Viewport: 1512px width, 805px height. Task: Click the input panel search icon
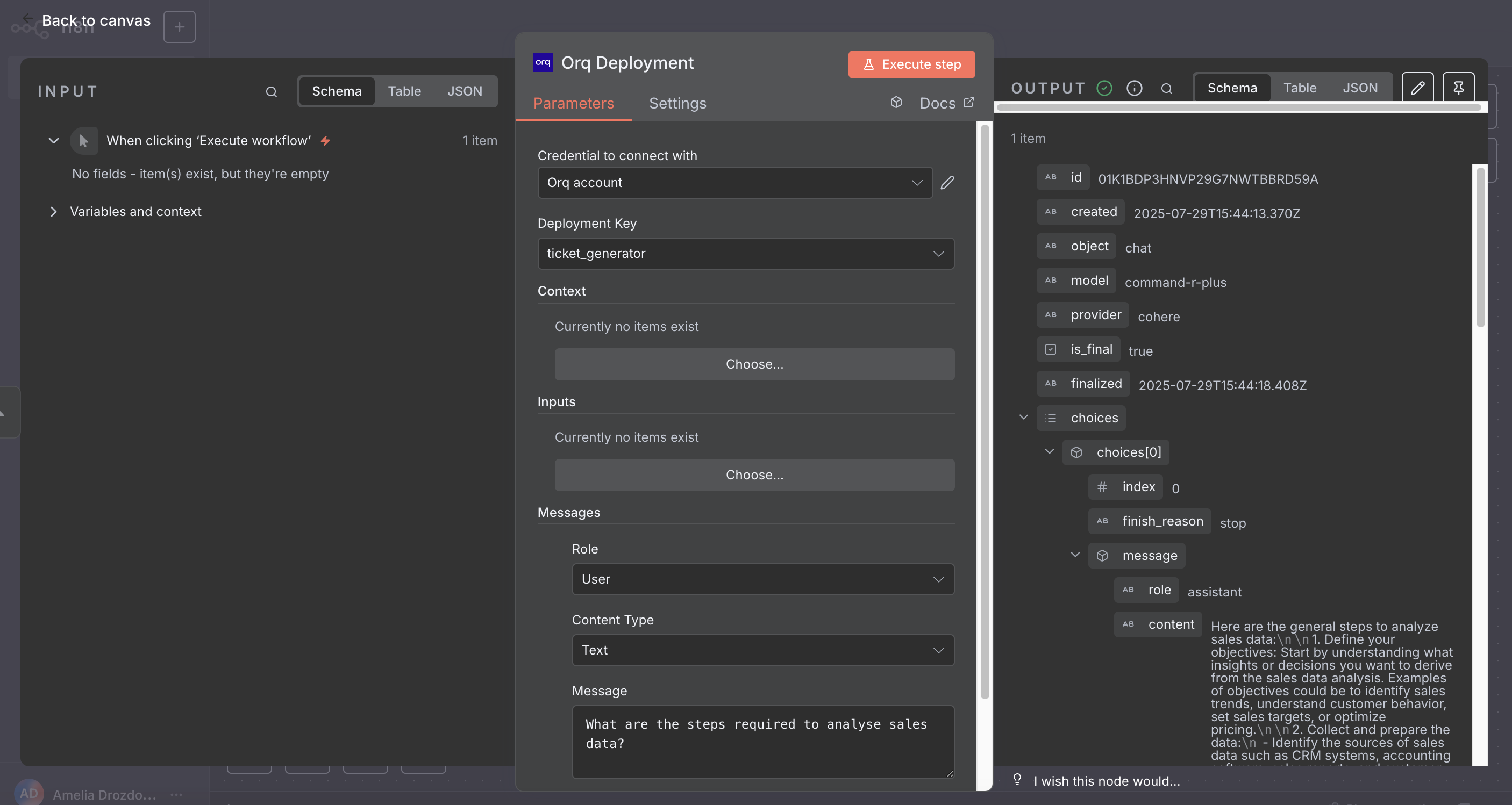point(271,91)
